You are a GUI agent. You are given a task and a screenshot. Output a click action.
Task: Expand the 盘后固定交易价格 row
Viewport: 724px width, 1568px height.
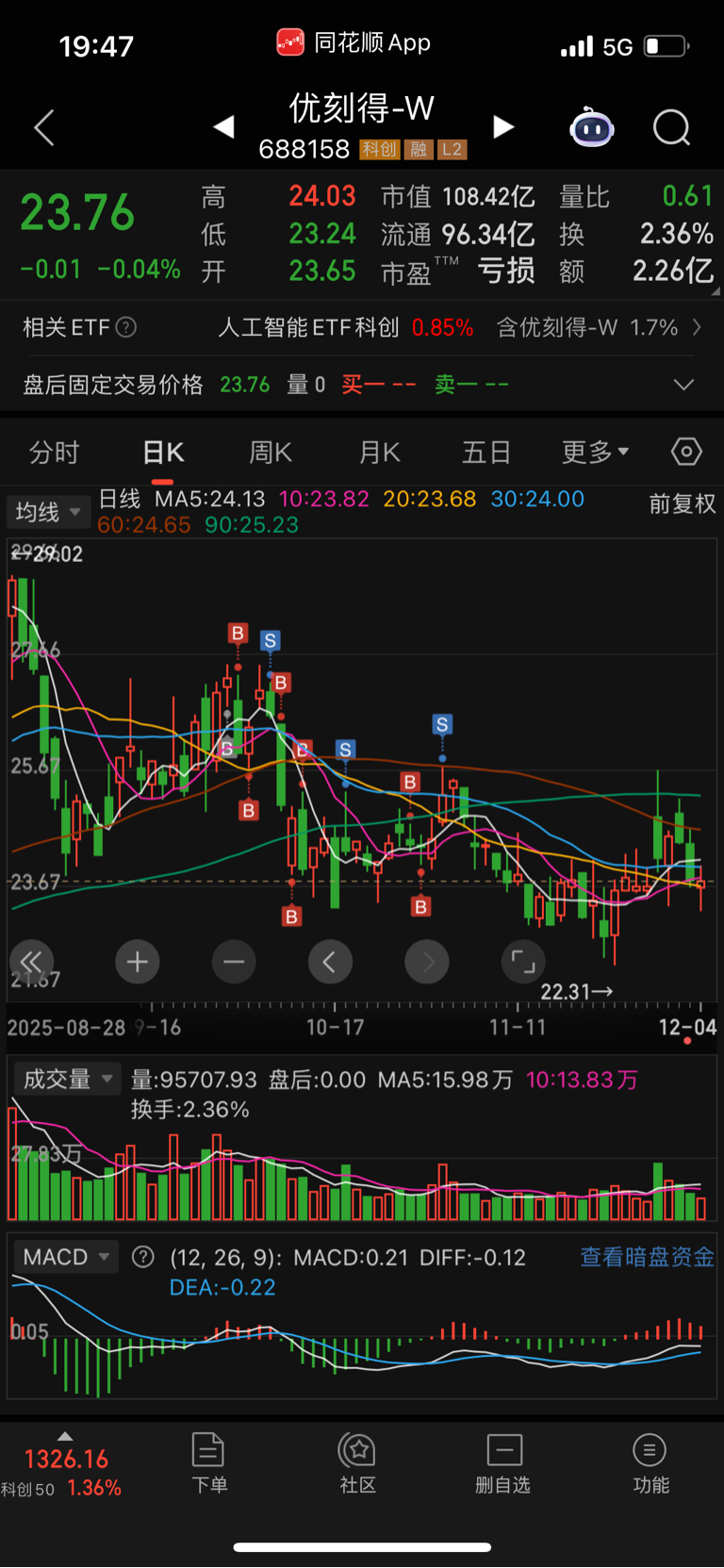(683, 385)
